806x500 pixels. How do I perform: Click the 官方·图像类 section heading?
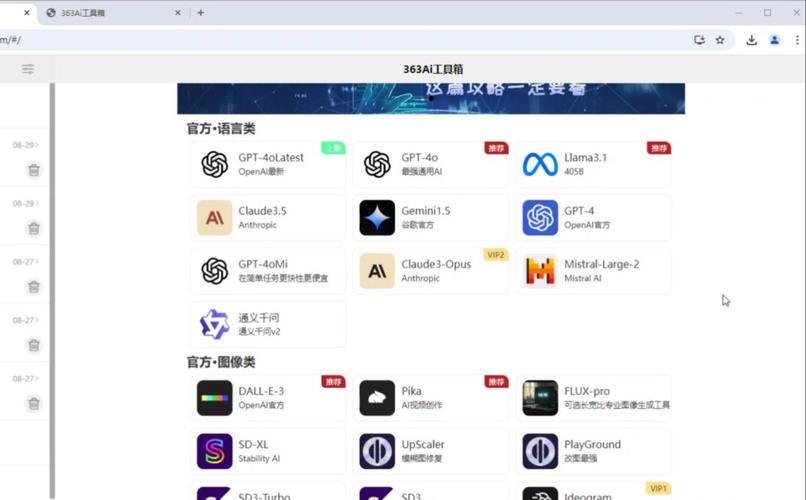(221, 362)
